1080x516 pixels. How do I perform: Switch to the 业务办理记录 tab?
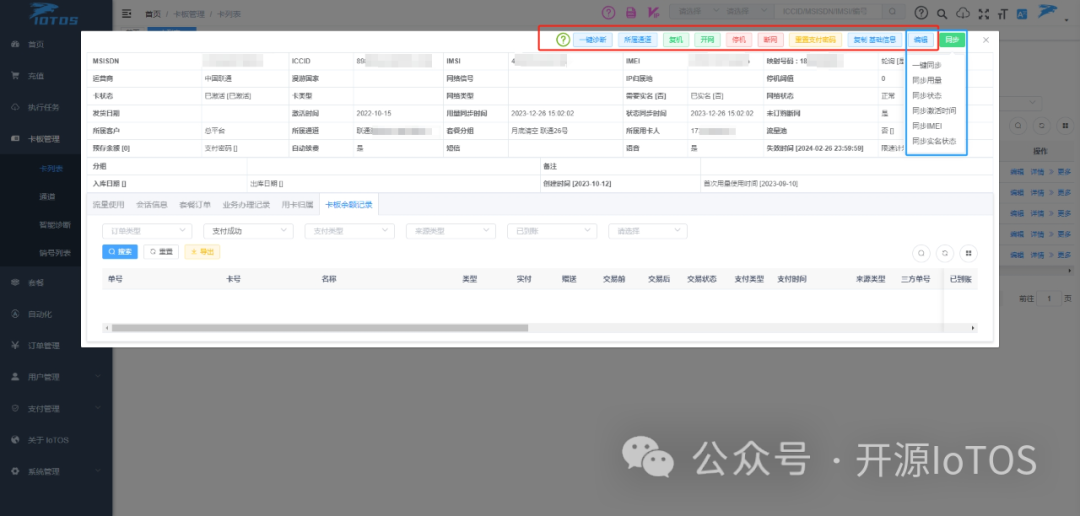click(x=246, y=204)
